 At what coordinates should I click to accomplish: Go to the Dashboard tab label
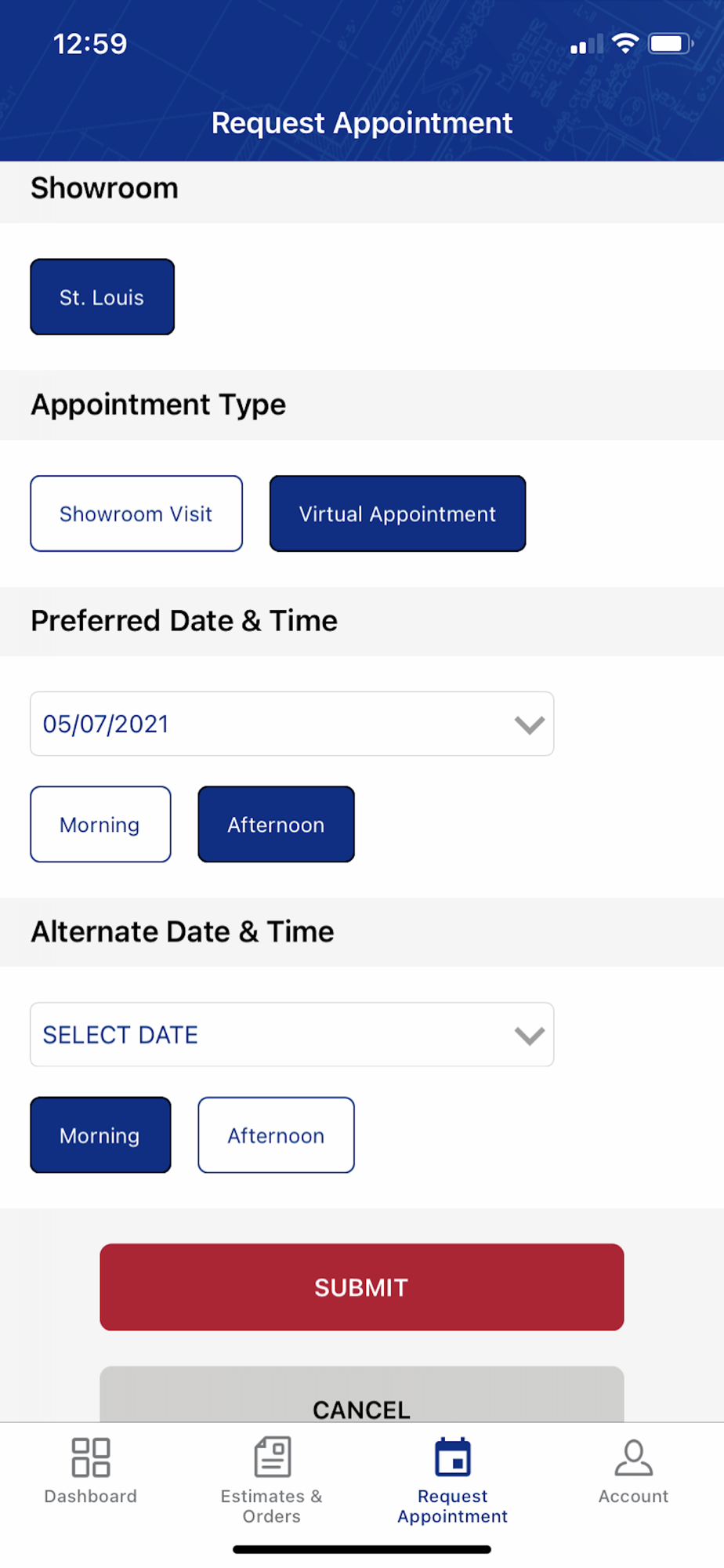tap(91, 1496)
